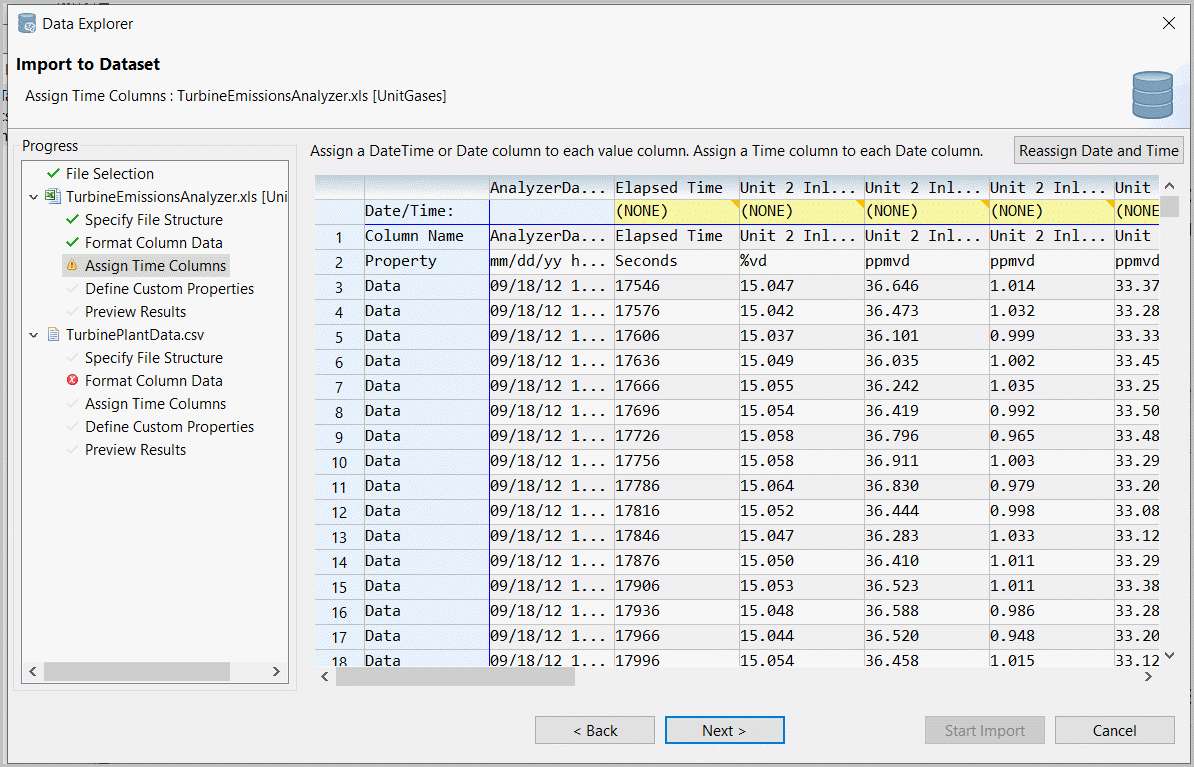Click green checkmark next to Specify File Structure
This screenshot has height=767, width=1194.
click(x=71, y=220)
